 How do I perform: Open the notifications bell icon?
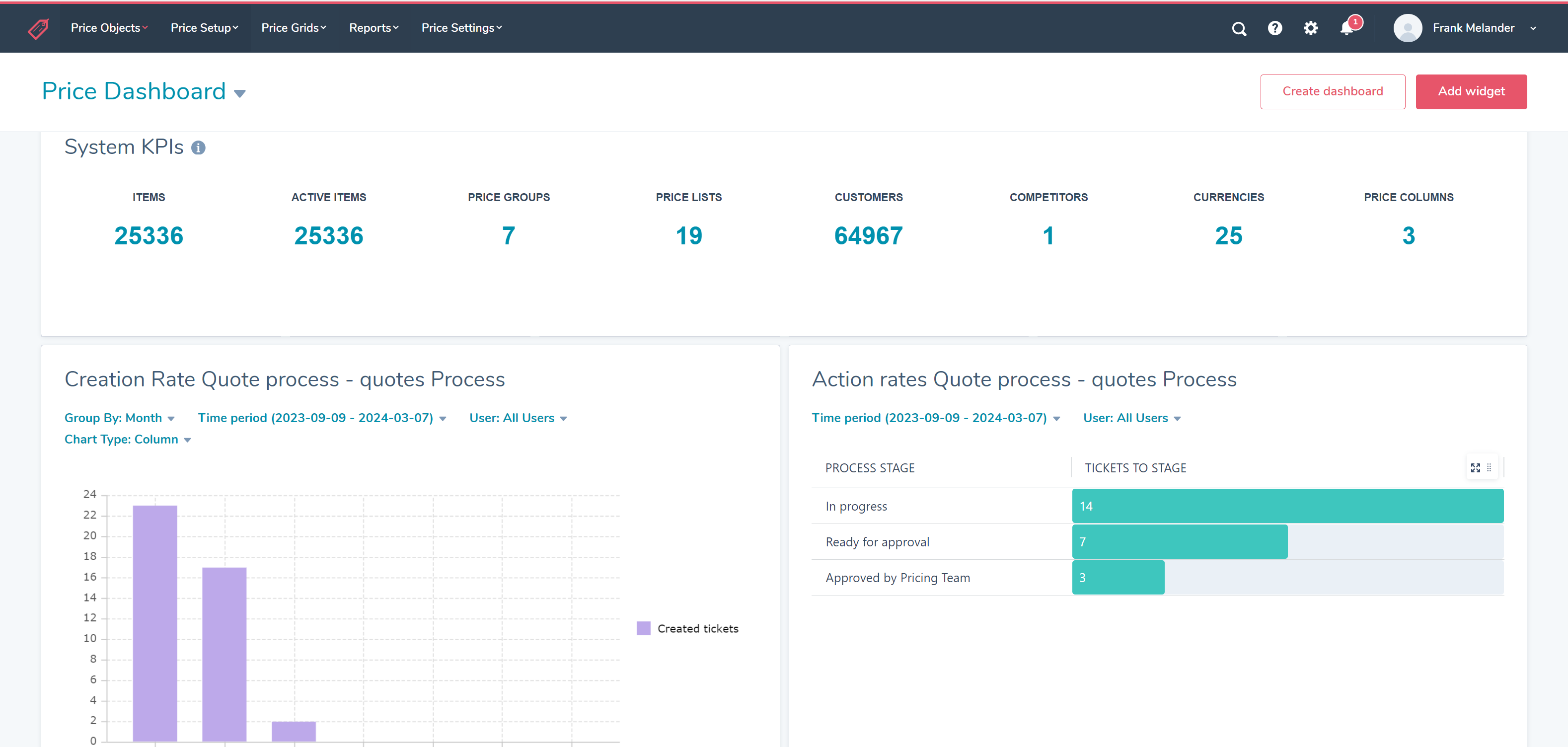pos(1346,29)
